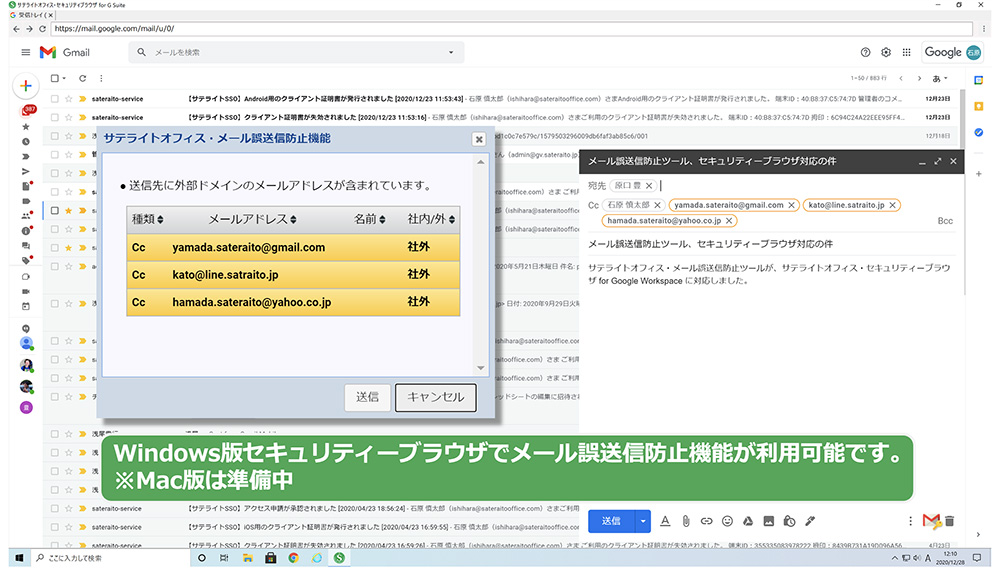Sort dialog table by 種類 column
Screen dimensions: 1000x570
point(147,219)
